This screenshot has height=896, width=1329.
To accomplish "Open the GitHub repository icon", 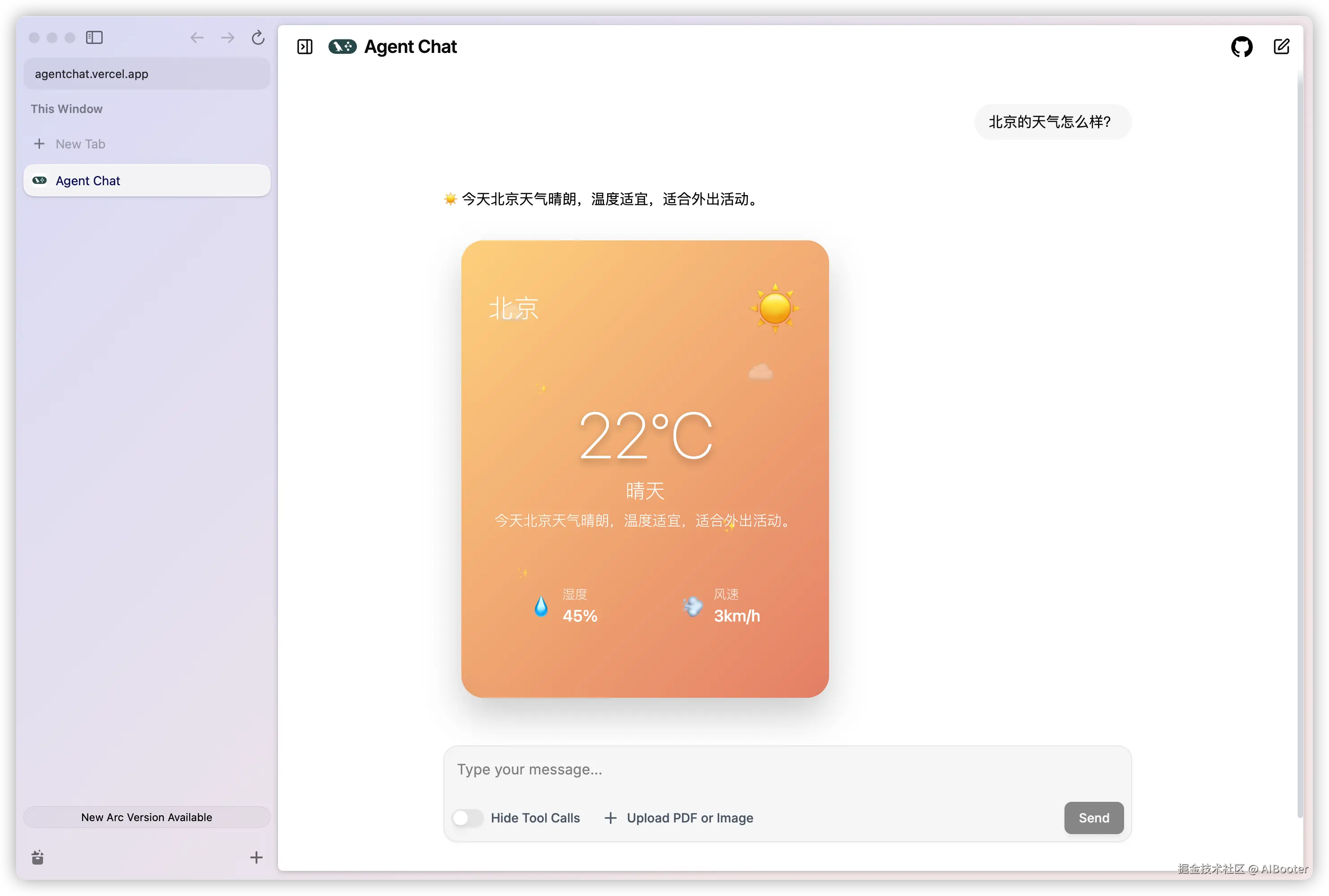I will point(1241,47).
